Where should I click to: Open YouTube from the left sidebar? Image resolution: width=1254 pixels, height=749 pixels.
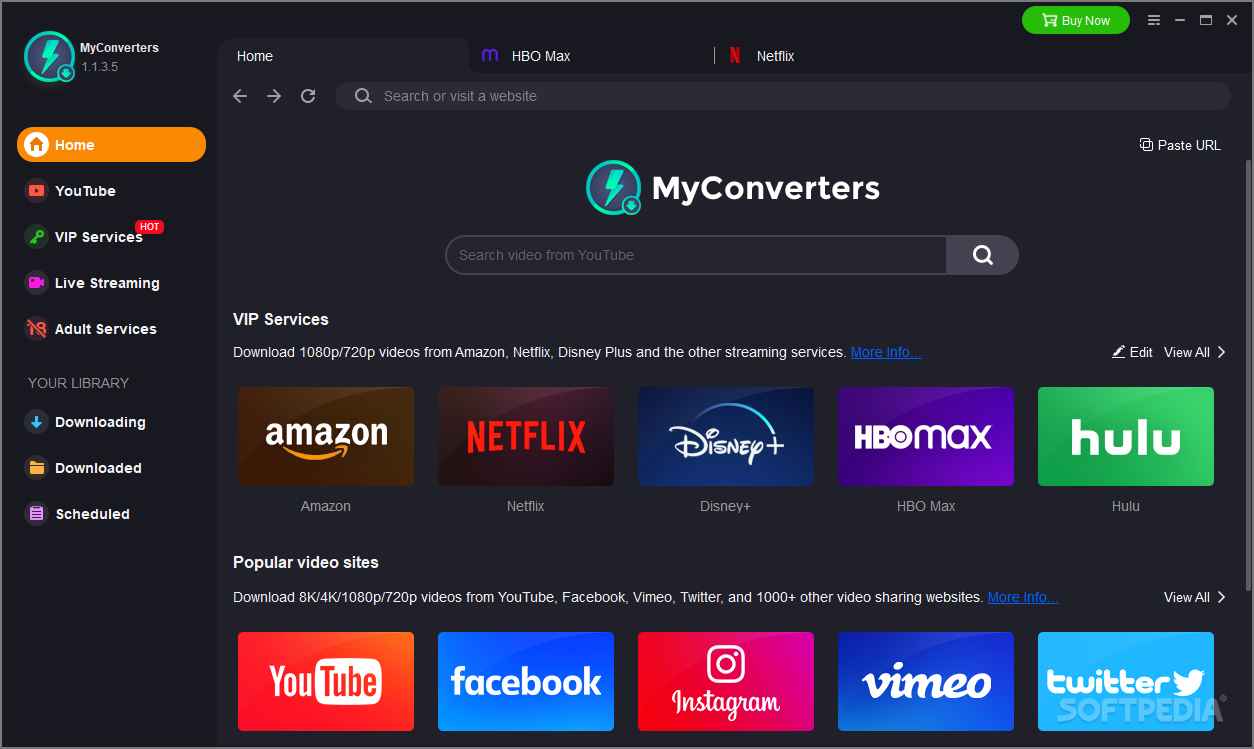(x=85, y=191)
